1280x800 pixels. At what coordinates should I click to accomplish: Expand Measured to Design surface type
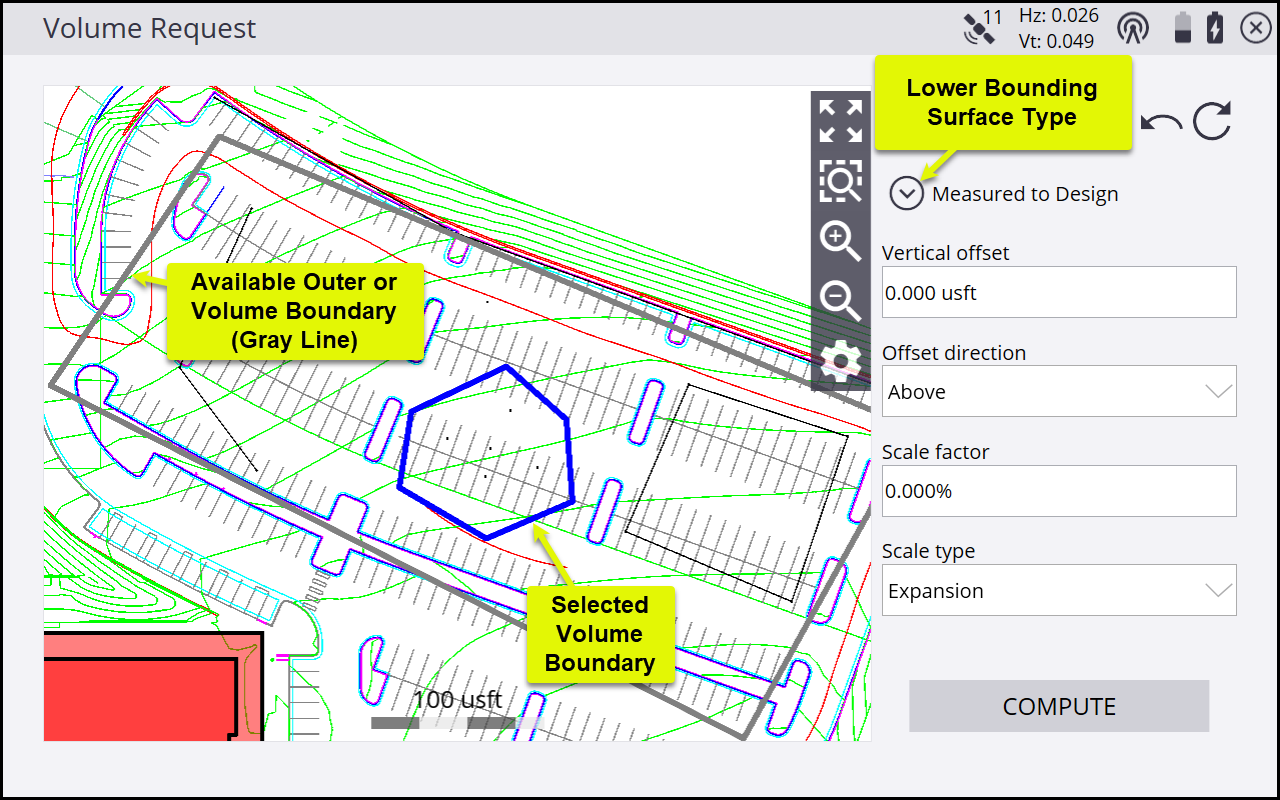[907, 193]
